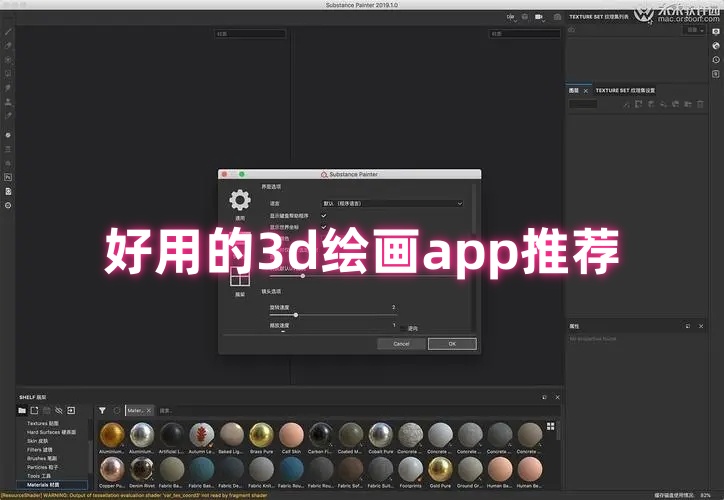
Task: Select the Clone stamp tool in left toolbar
Action: [8, 102]
